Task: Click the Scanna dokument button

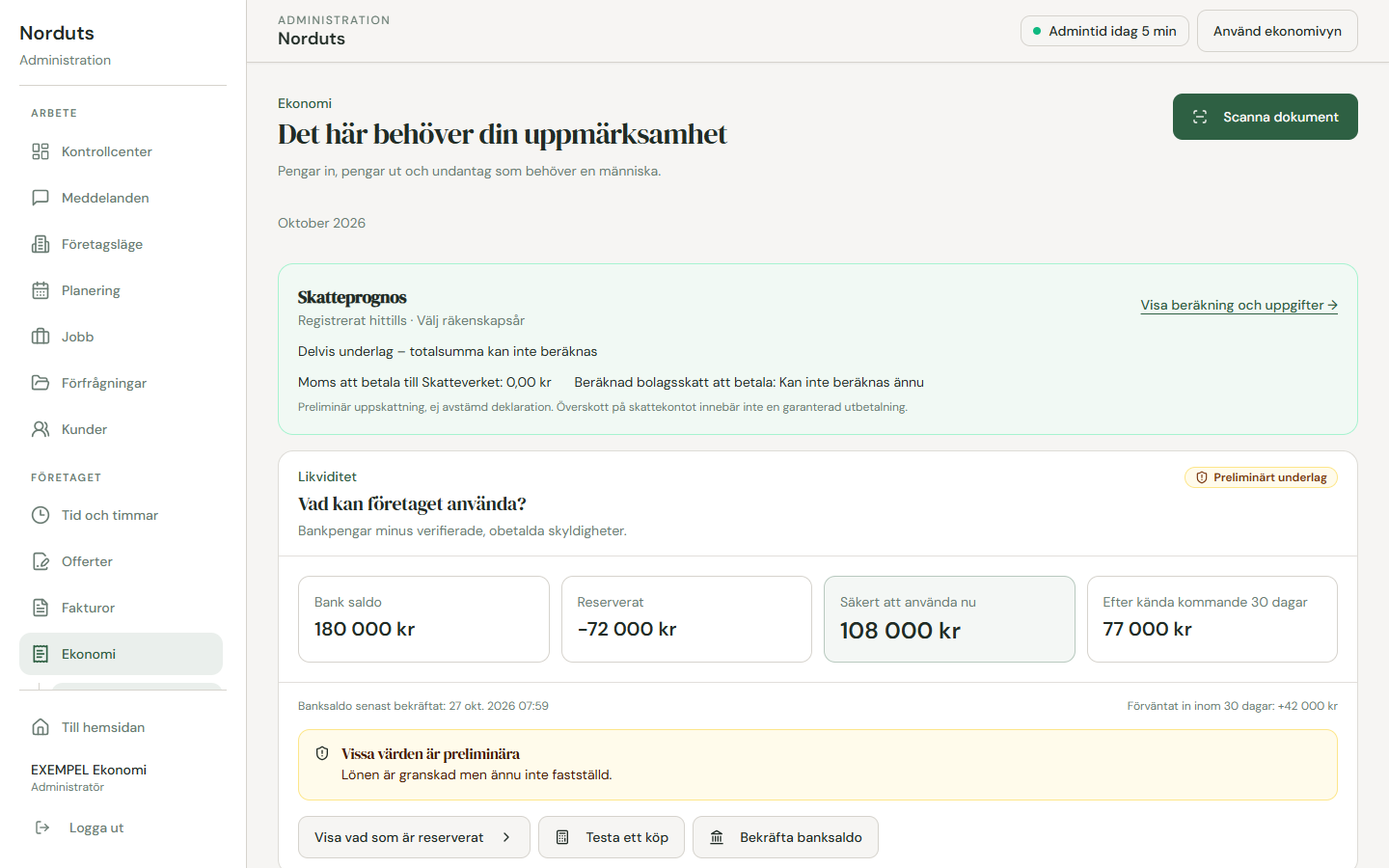Action: click(x=1266, y=117)
